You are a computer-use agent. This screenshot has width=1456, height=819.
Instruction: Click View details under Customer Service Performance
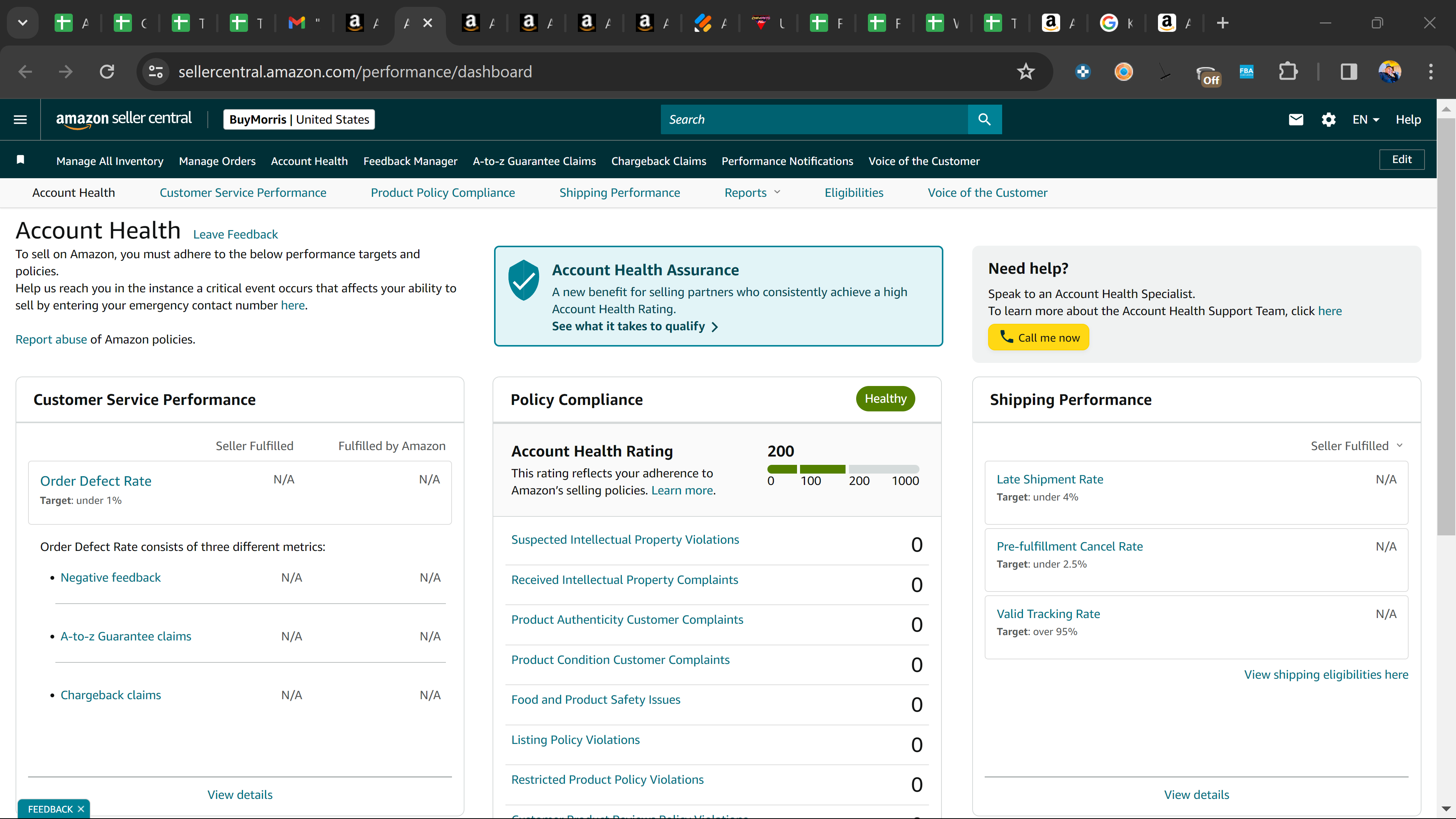240,795
